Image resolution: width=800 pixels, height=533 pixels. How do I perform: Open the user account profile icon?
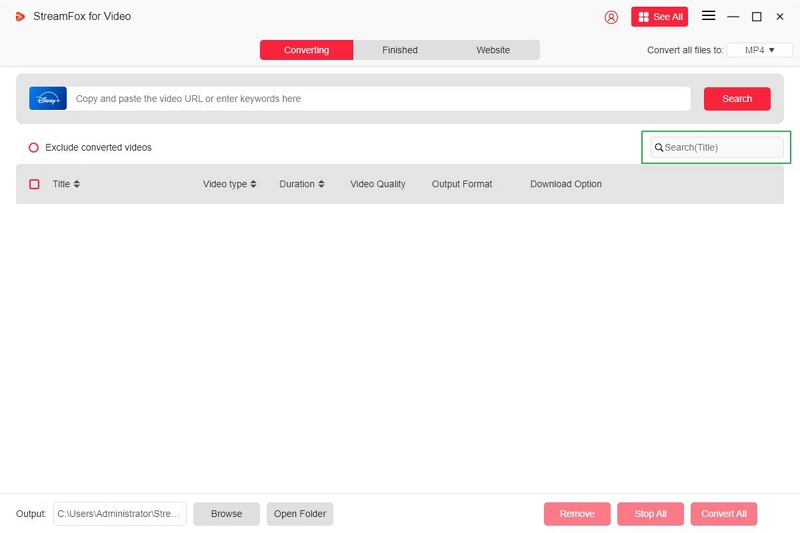pyautogui.click(x=611, y=17)
